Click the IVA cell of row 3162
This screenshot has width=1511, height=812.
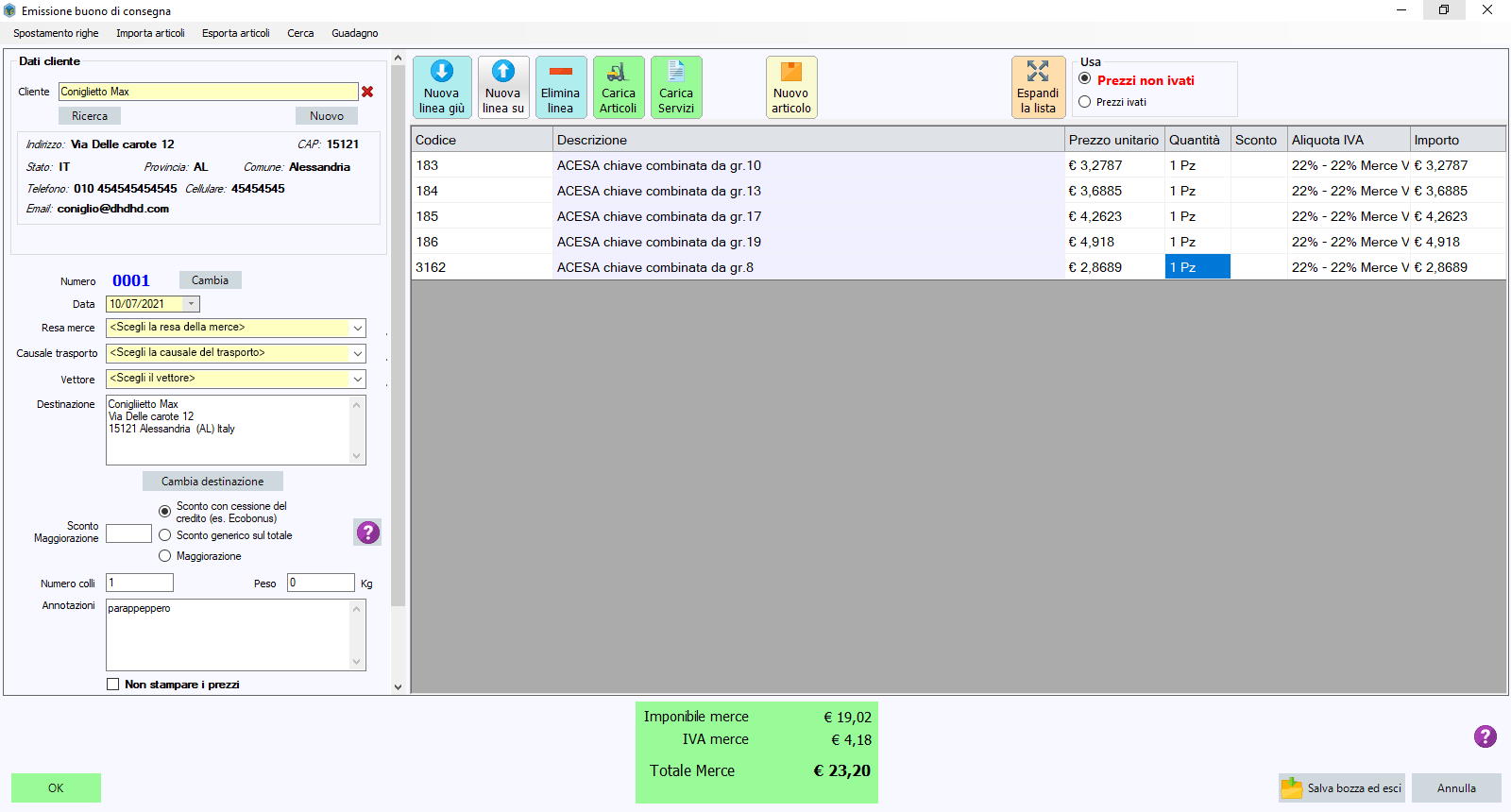point(1349,267)
